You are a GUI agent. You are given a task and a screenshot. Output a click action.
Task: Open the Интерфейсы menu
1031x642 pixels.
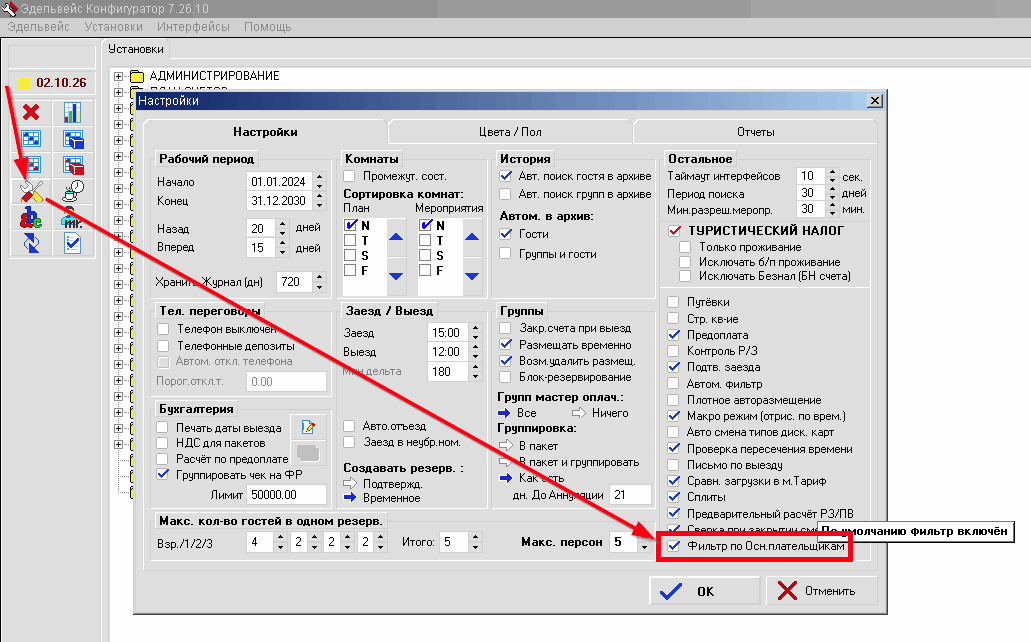click(x=193, y=27)
